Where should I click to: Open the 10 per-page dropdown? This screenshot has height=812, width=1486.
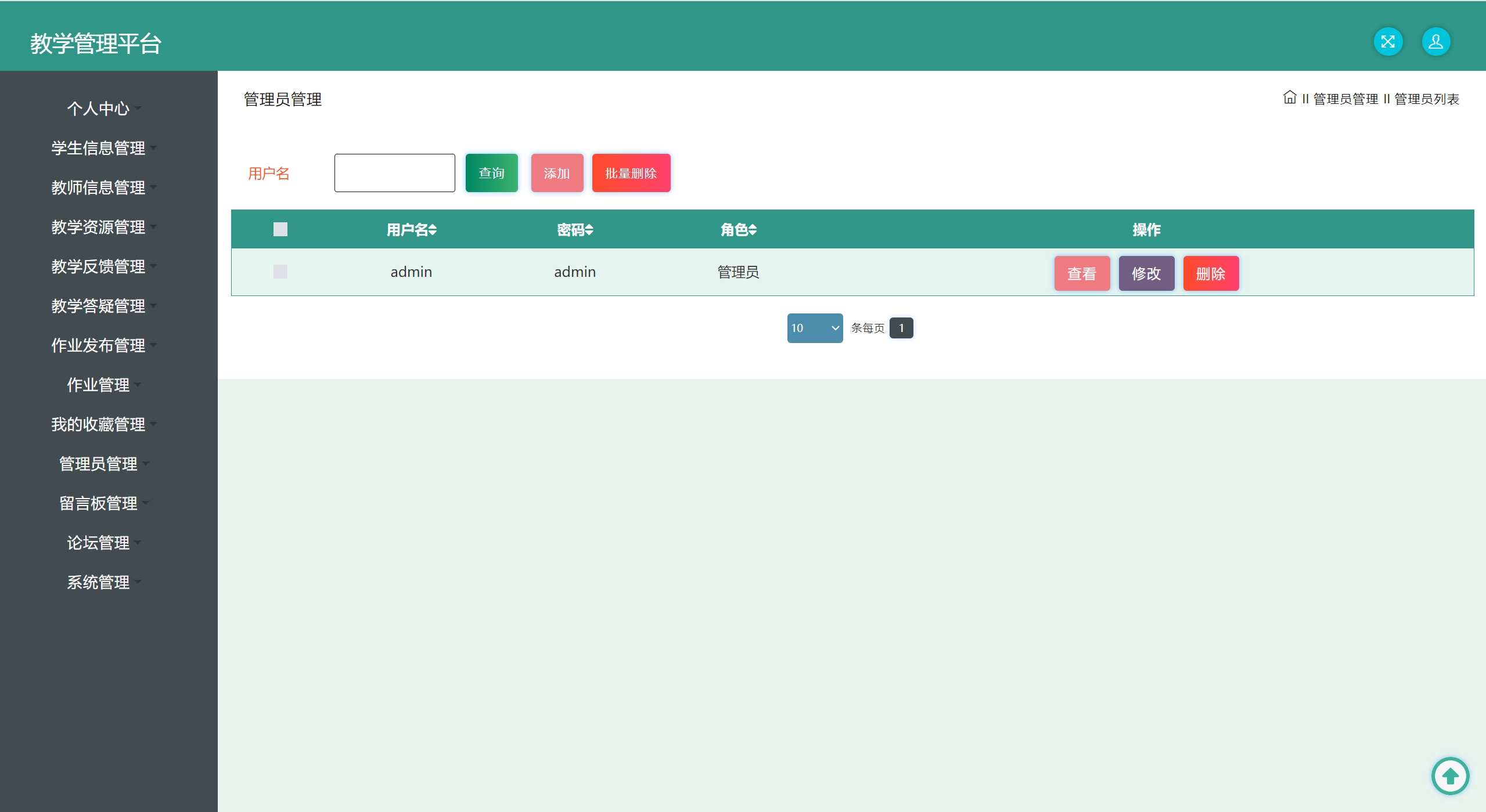point(814,328)
